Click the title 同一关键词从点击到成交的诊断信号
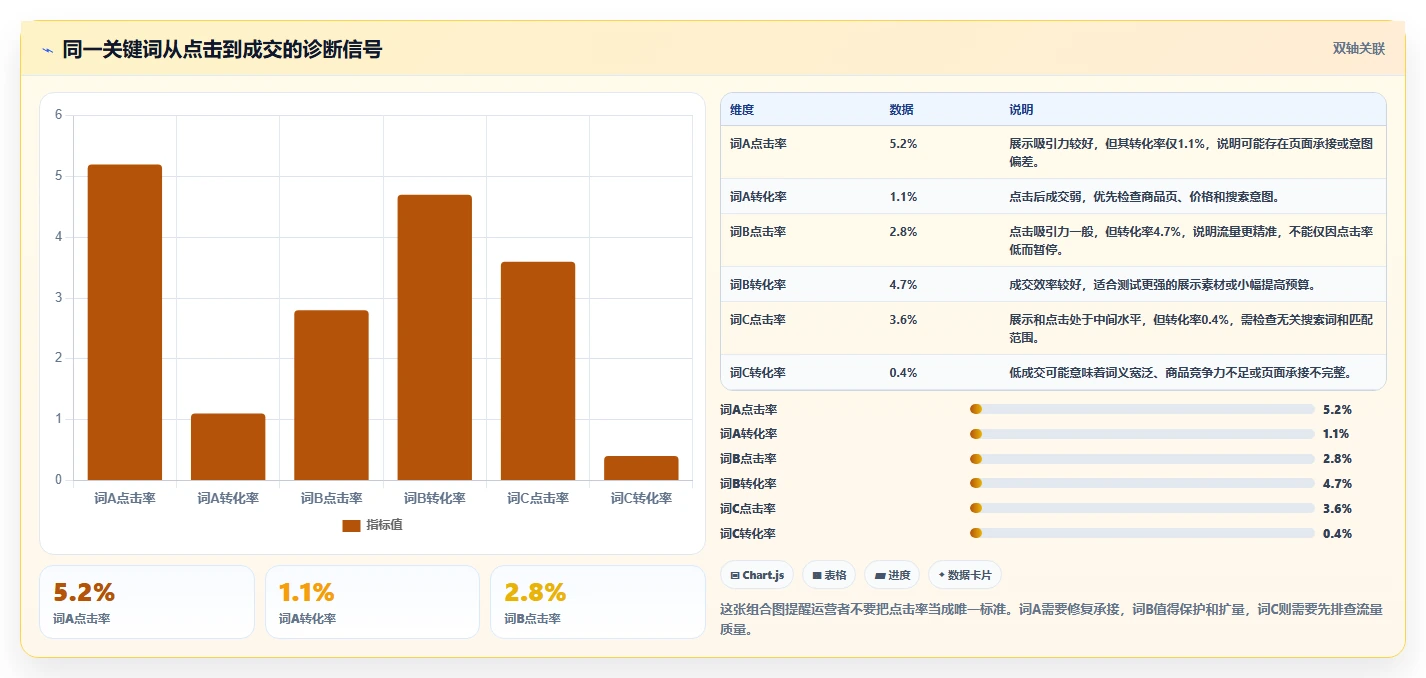The height and width of the screenshot is (678, 1426). pos(222,49)
